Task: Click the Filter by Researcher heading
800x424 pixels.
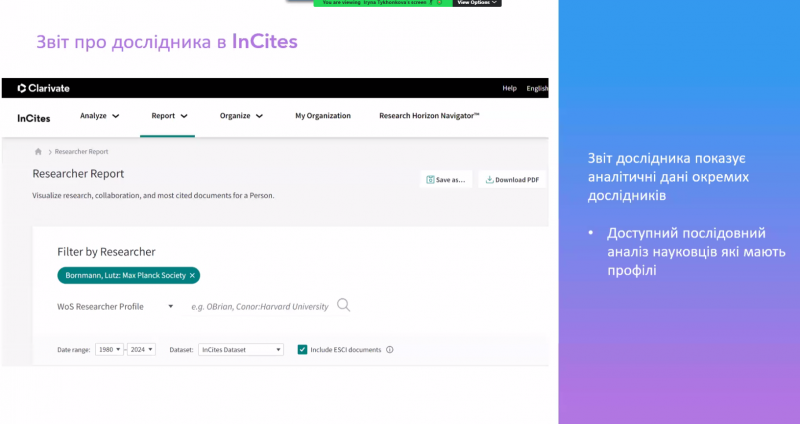Action: (106, 252)
